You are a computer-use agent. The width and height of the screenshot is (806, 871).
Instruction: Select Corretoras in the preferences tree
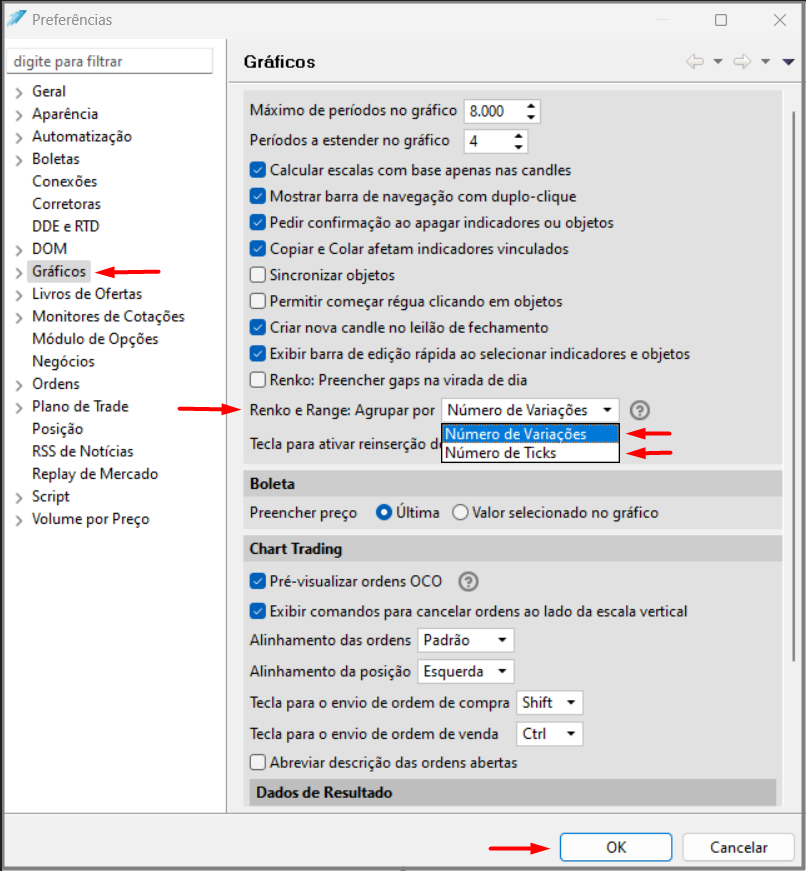click(x=67, y=204)
